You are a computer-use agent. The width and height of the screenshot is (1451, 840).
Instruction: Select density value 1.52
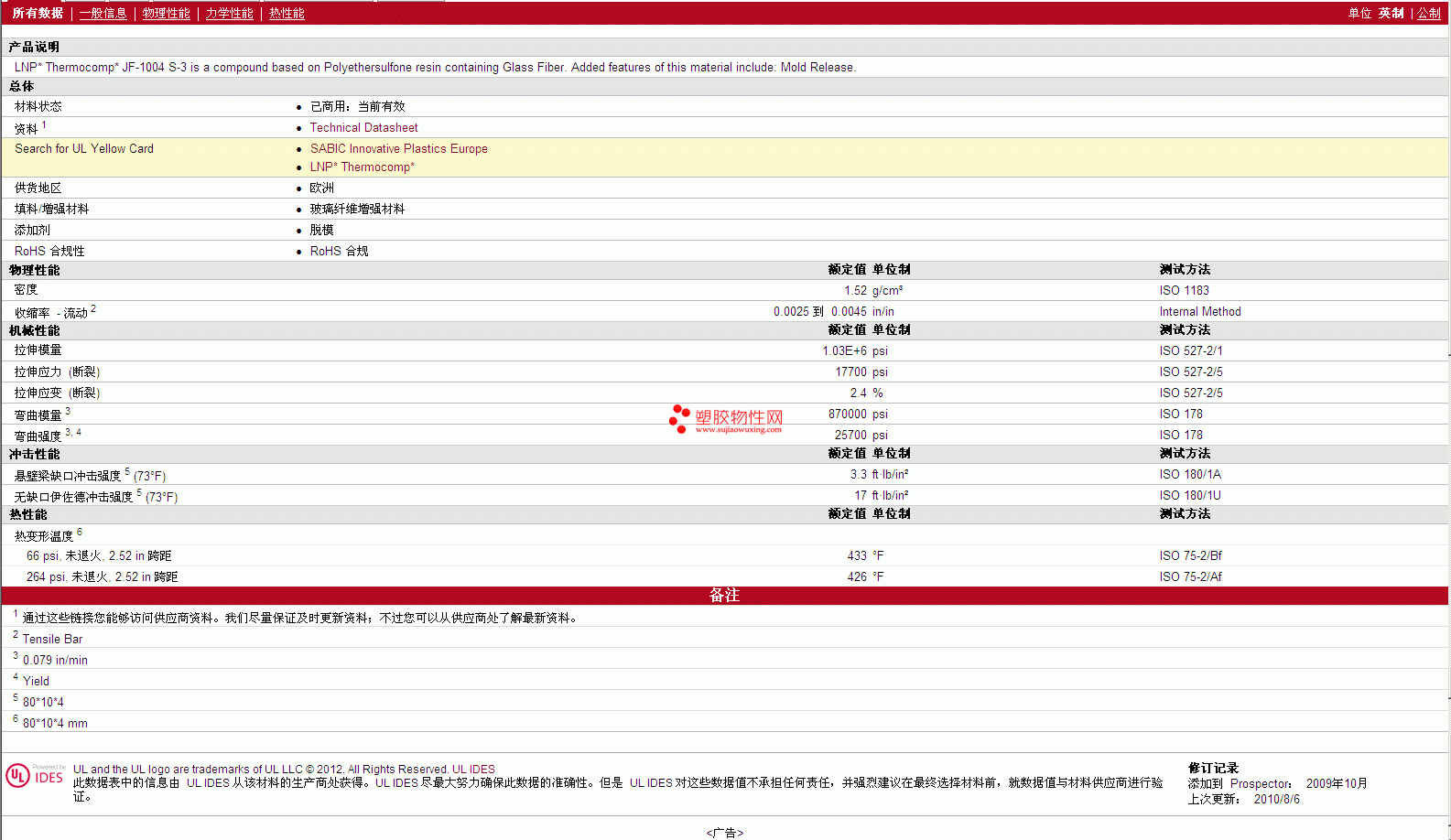coord(855,290)
